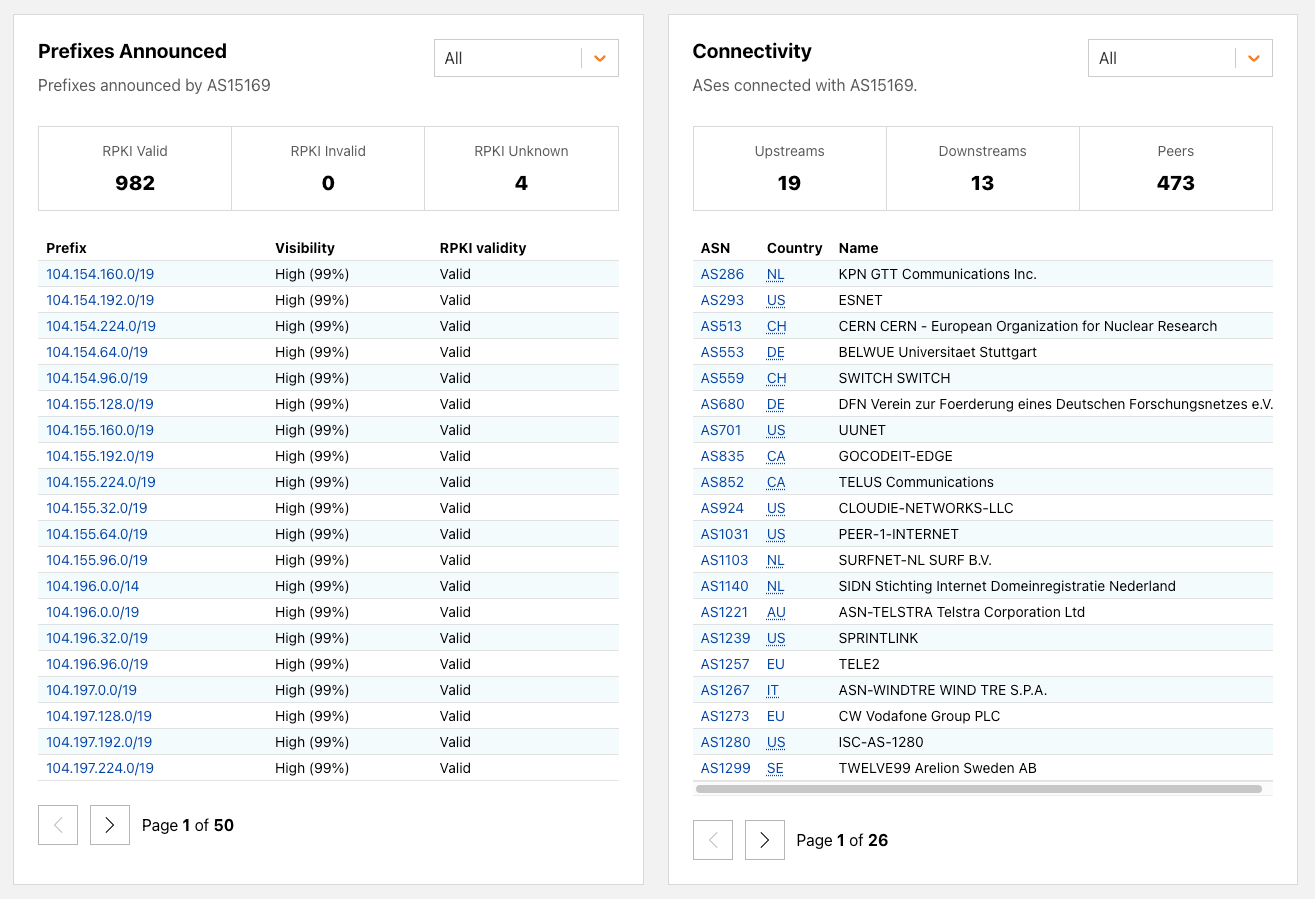Select the Upstreams 19 tab

790,168
